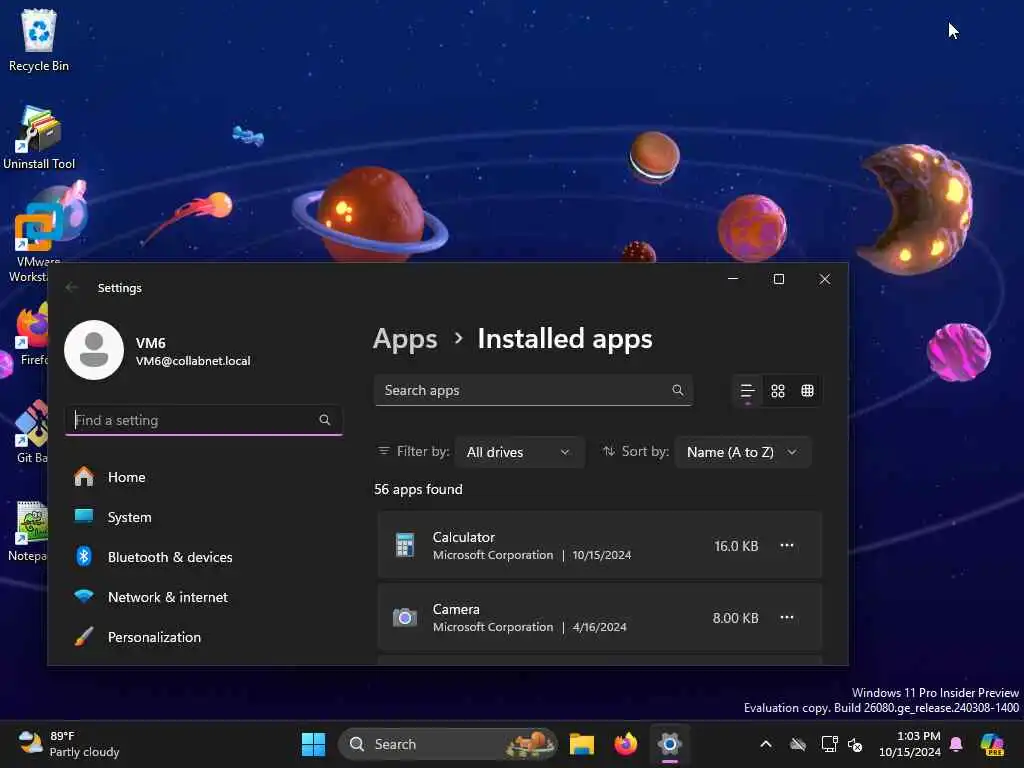The width and height of the screenshot is (1024, 768).
Task: Open Firefox desktop shortcut
Action: click(x=31, y=334)
